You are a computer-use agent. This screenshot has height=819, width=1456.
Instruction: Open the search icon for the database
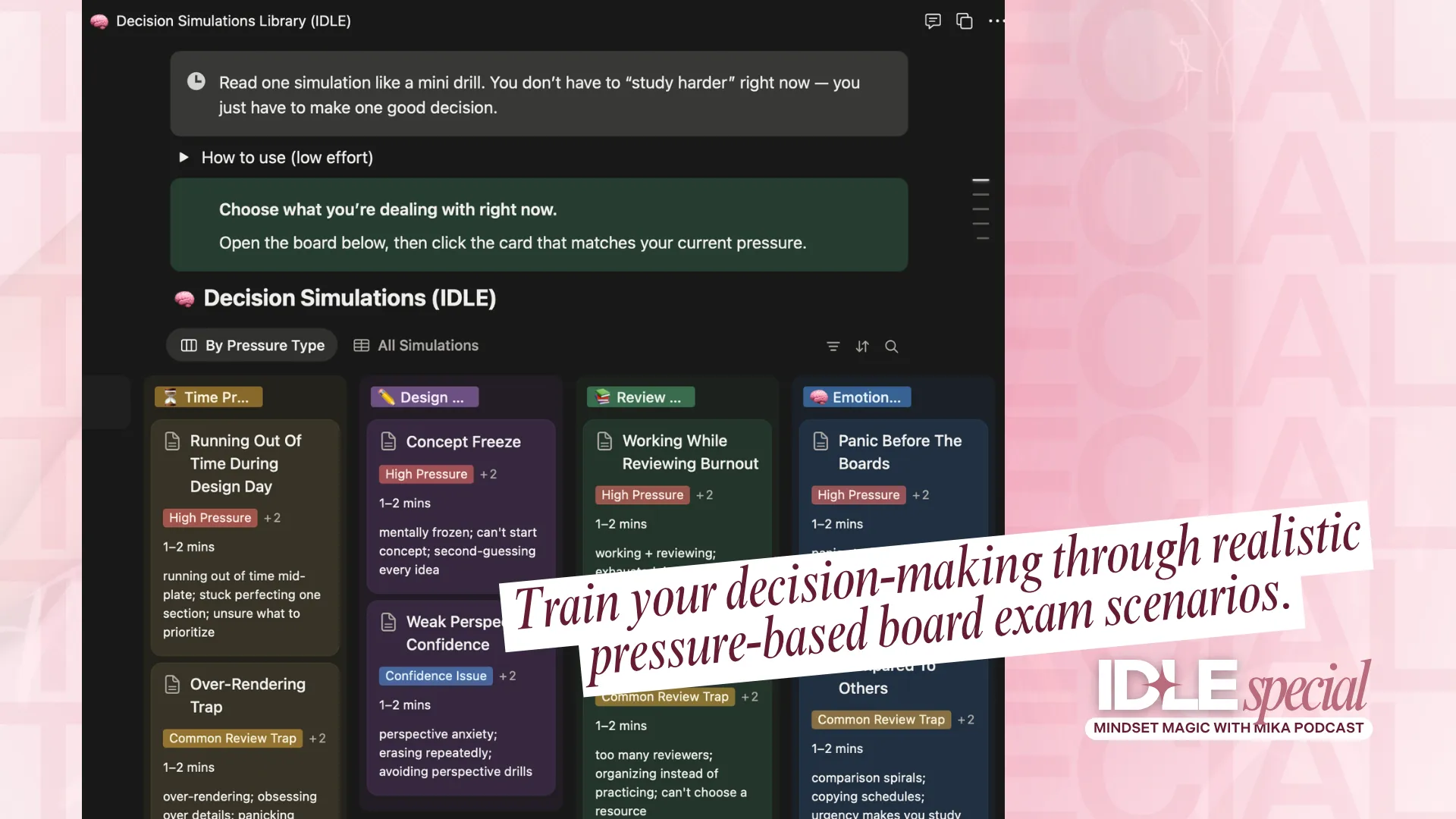[892, 347]
